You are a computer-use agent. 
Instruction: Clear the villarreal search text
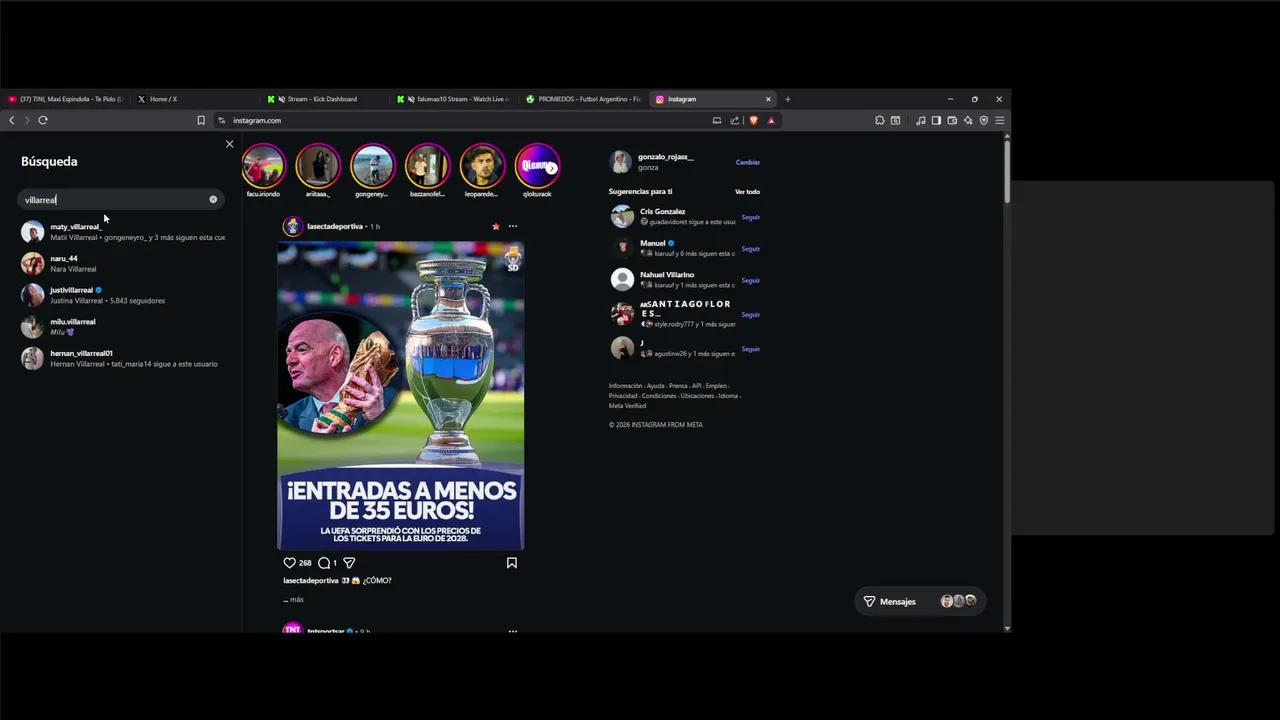213,200
